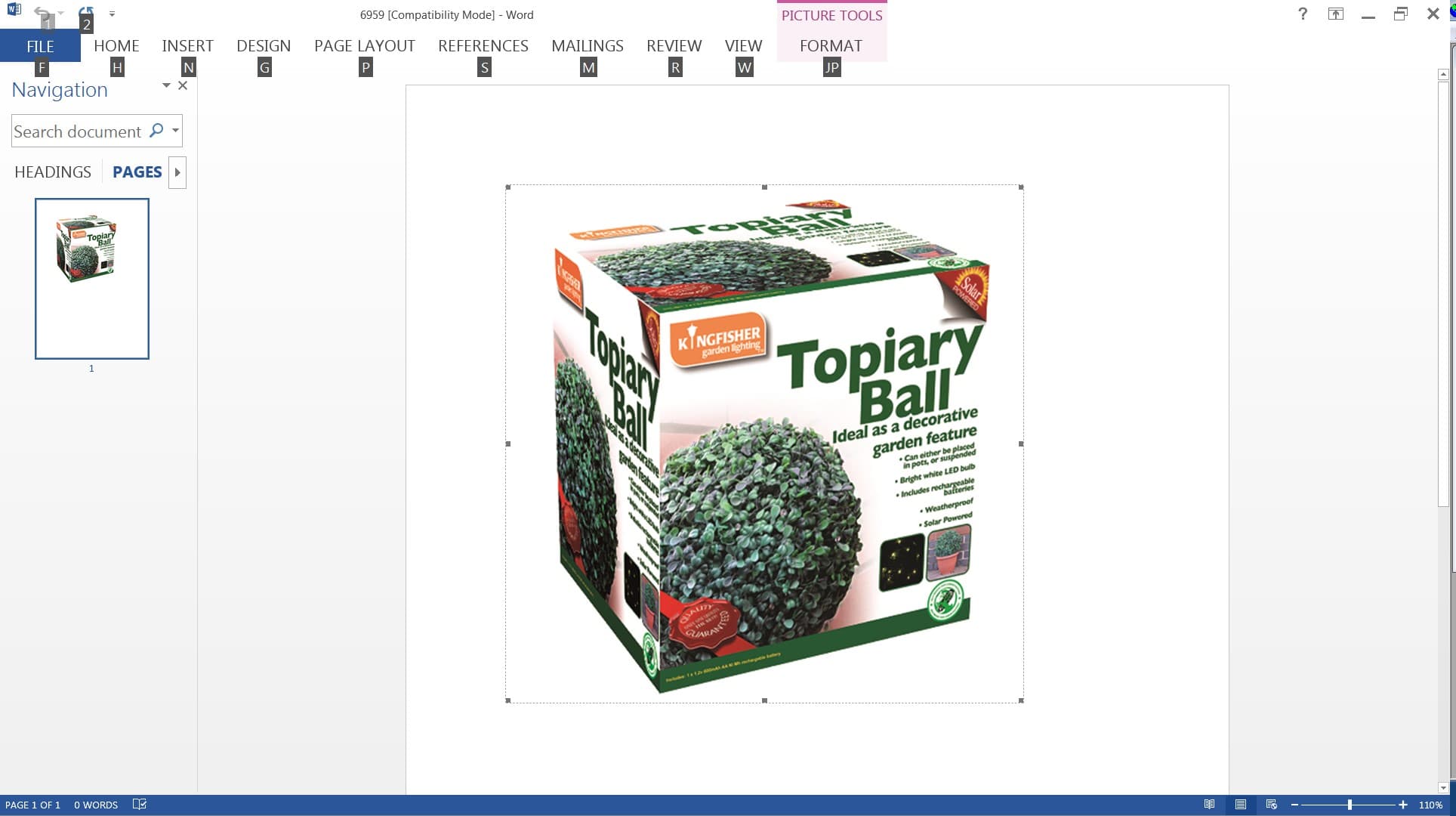
Task: Open the FILE tab
Action: coord(40,46)
